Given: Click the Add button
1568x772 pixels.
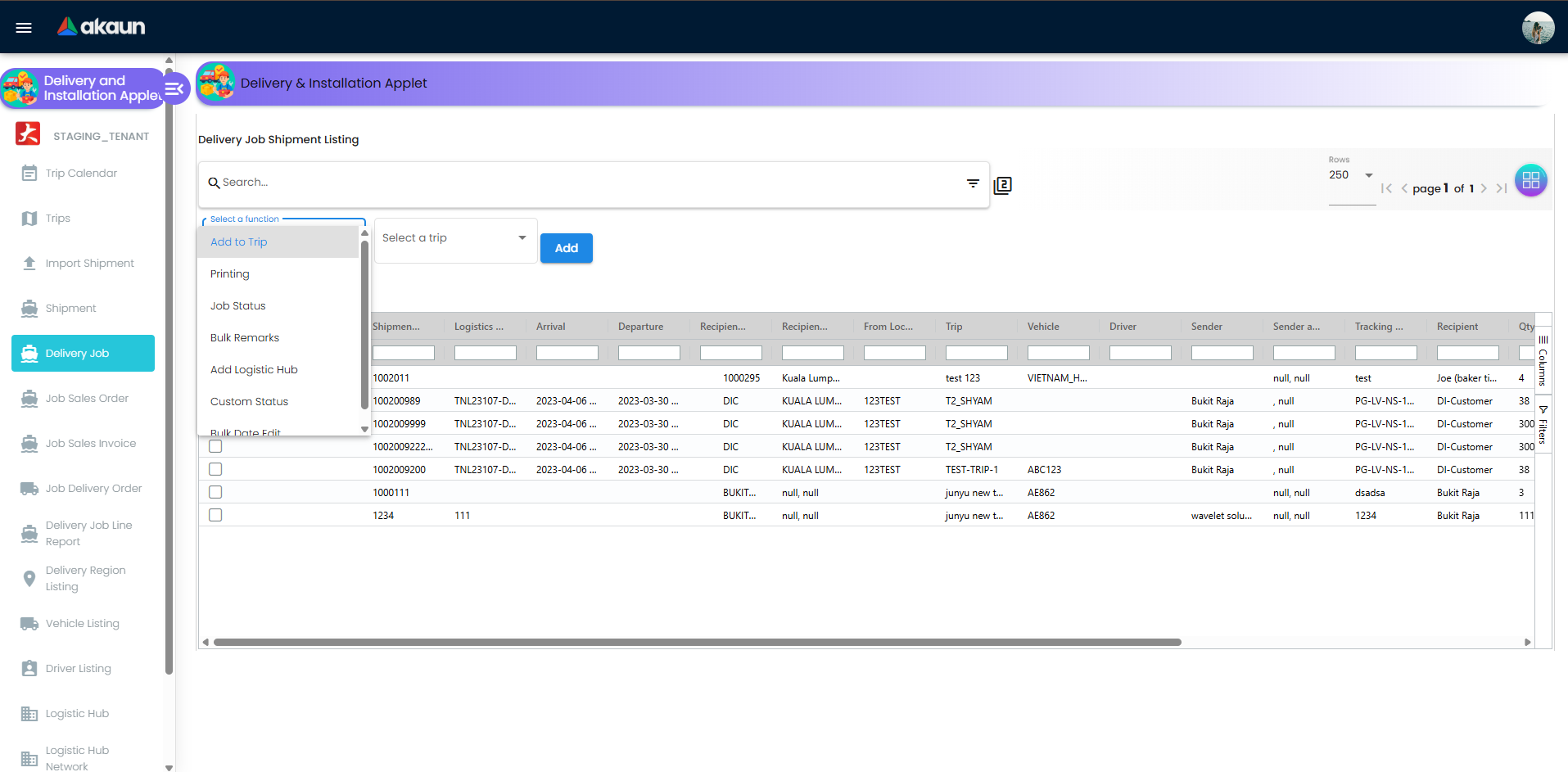Looking at the screenshot, I should click(566, 248).
